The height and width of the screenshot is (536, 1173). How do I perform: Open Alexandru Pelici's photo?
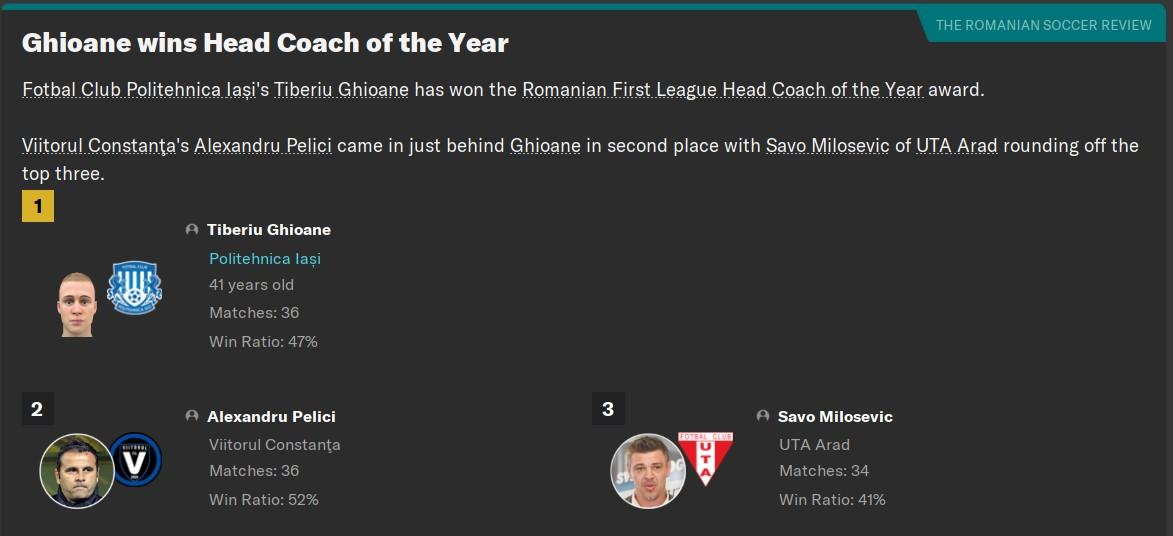[76, 472]
